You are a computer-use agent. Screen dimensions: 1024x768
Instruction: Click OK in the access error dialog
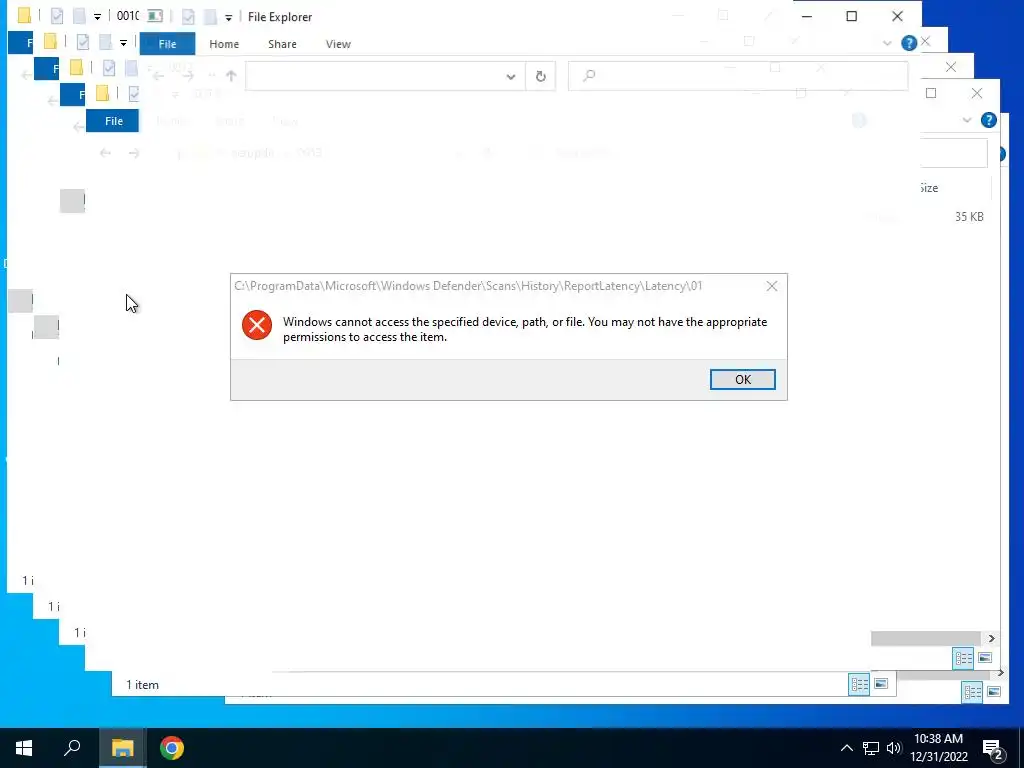743,379
